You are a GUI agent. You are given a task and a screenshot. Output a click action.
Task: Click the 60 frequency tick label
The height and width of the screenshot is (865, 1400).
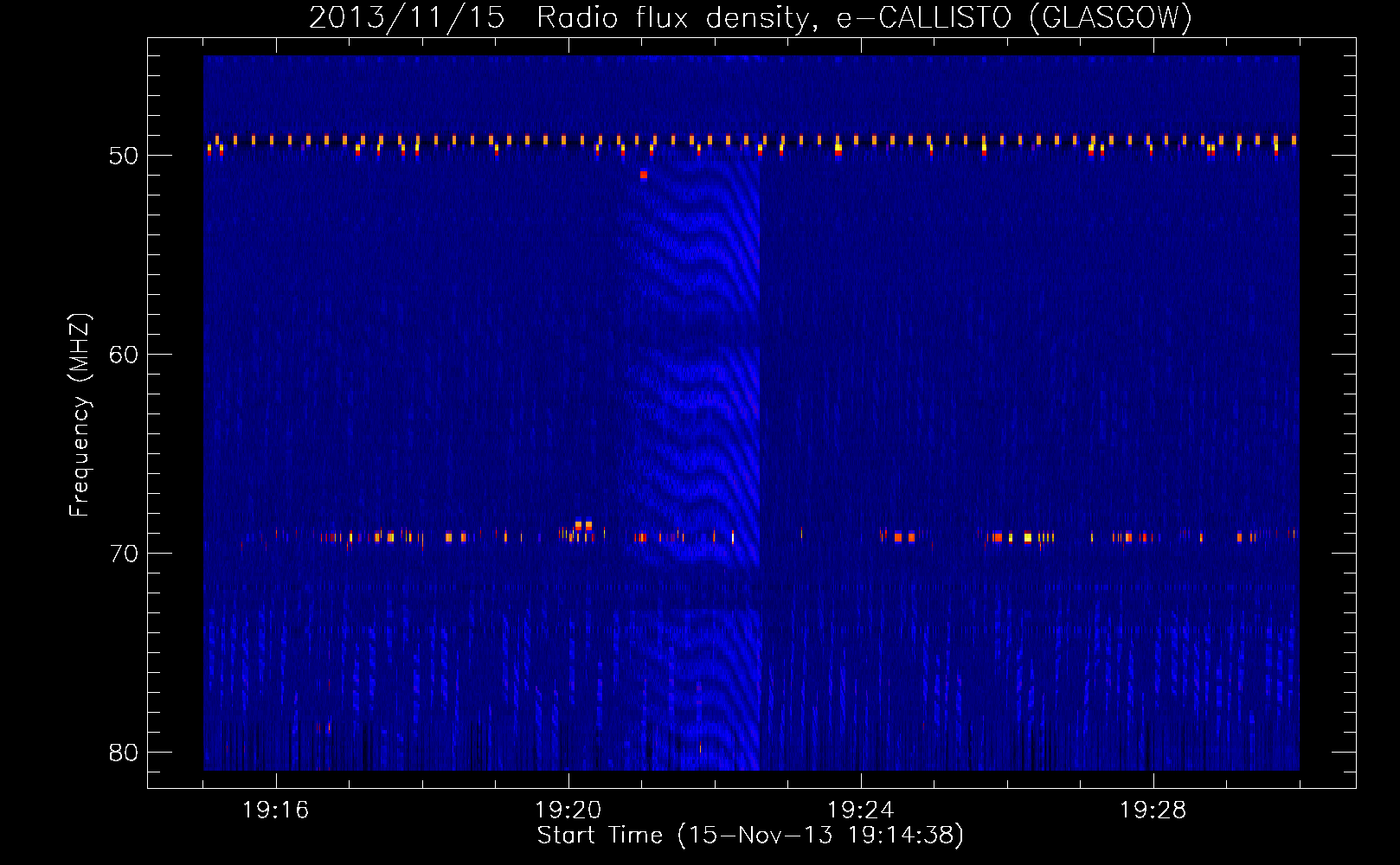click(x=125, y=356)
